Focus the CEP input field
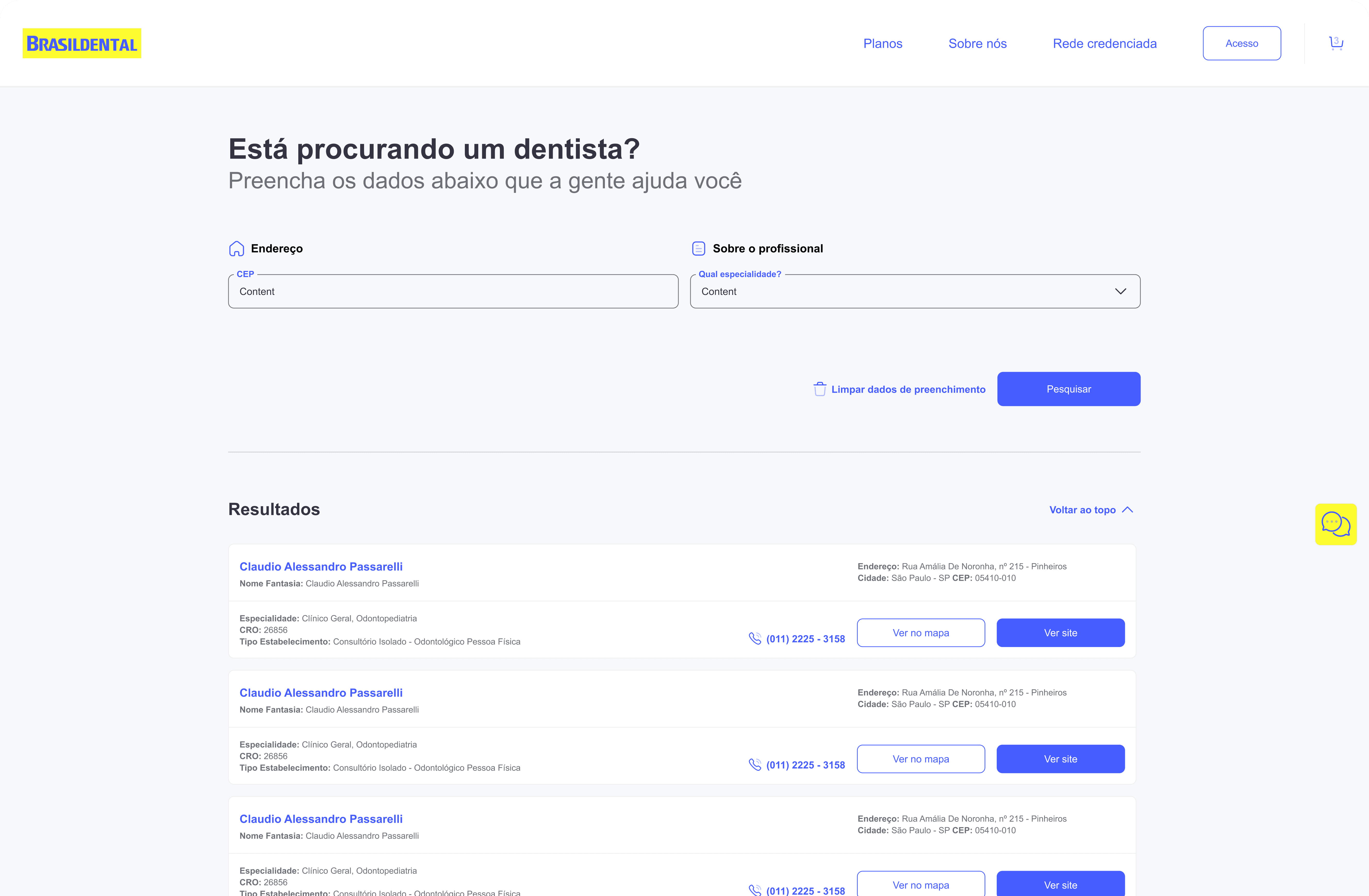1369x896 pixels. 453,292
